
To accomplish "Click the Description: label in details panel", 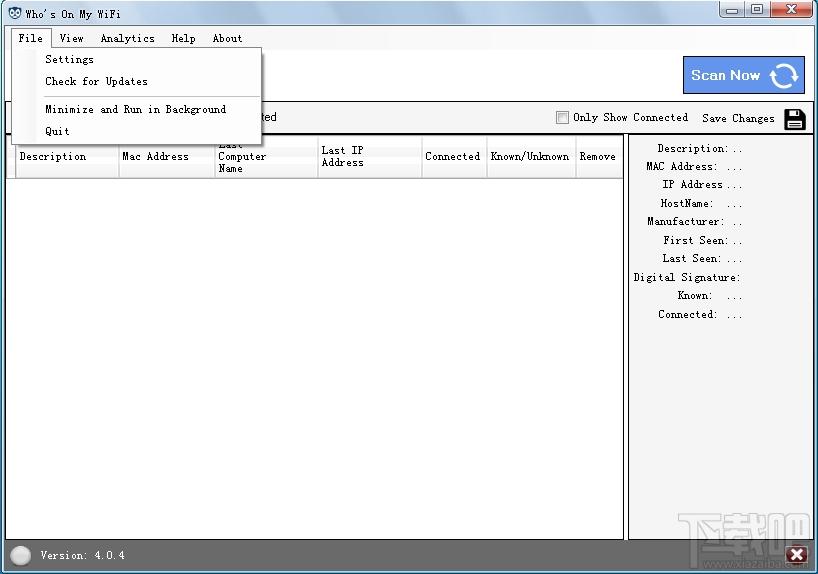I will pyautogui.click(x=692, y=149).
